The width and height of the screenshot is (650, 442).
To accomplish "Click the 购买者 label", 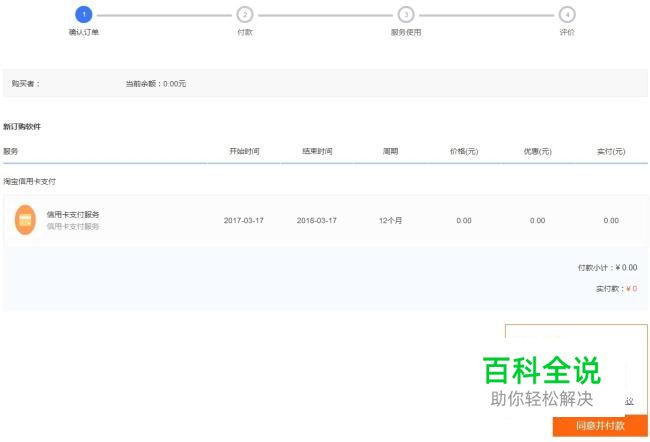I will [26, 84].
